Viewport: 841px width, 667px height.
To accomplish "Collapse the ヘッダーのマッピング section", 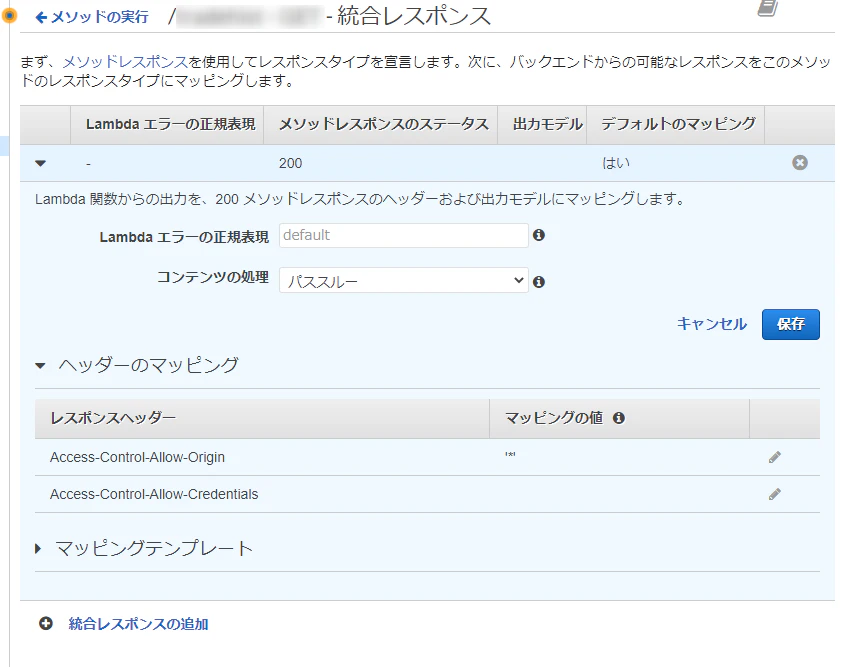I will point(40,366).
